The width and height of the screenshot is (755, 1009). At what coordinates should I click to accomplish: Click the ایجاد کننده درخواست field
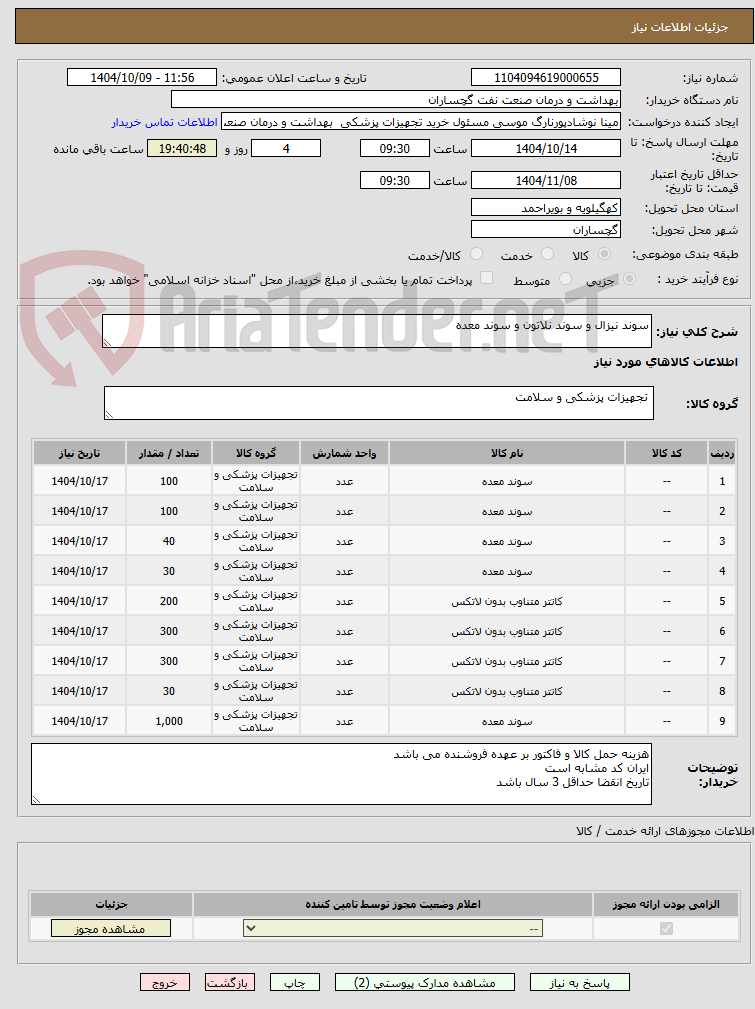(x=421, y=122)
